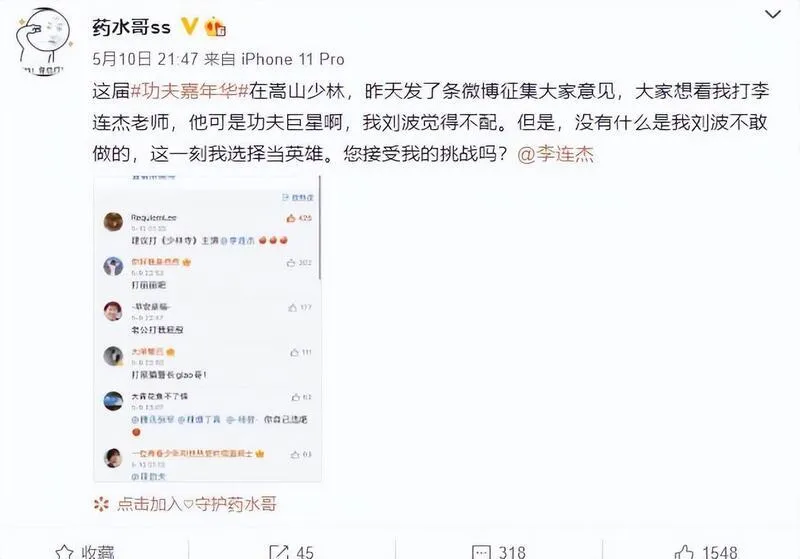This screenshot has height=559, width=800.
Task: Click the 318 comment count
Action: pos(512,552)
